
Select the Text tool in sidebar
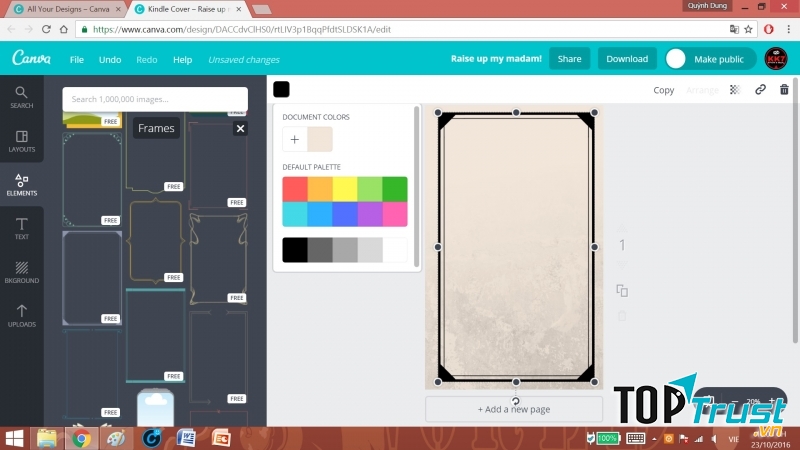[21, 229]
